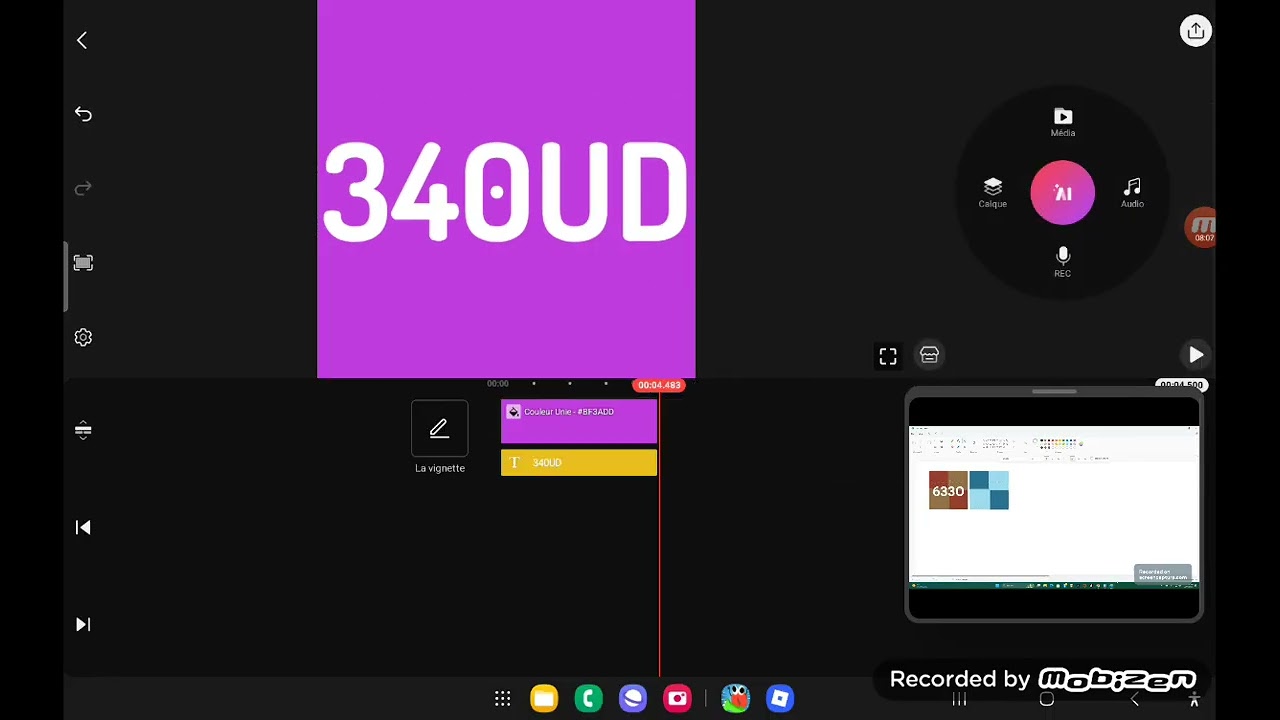Tap the Android home button
Viewport: 1280px width, 720px height.
(x=1047, y=700)
